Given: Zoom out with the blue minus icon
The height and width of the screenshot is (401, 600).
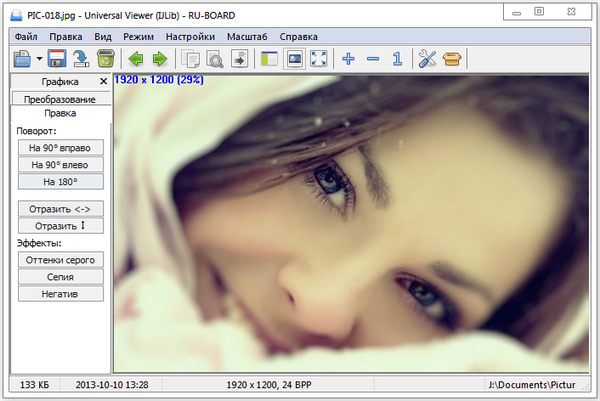Looking at the screenshot, I should (373, 59).
